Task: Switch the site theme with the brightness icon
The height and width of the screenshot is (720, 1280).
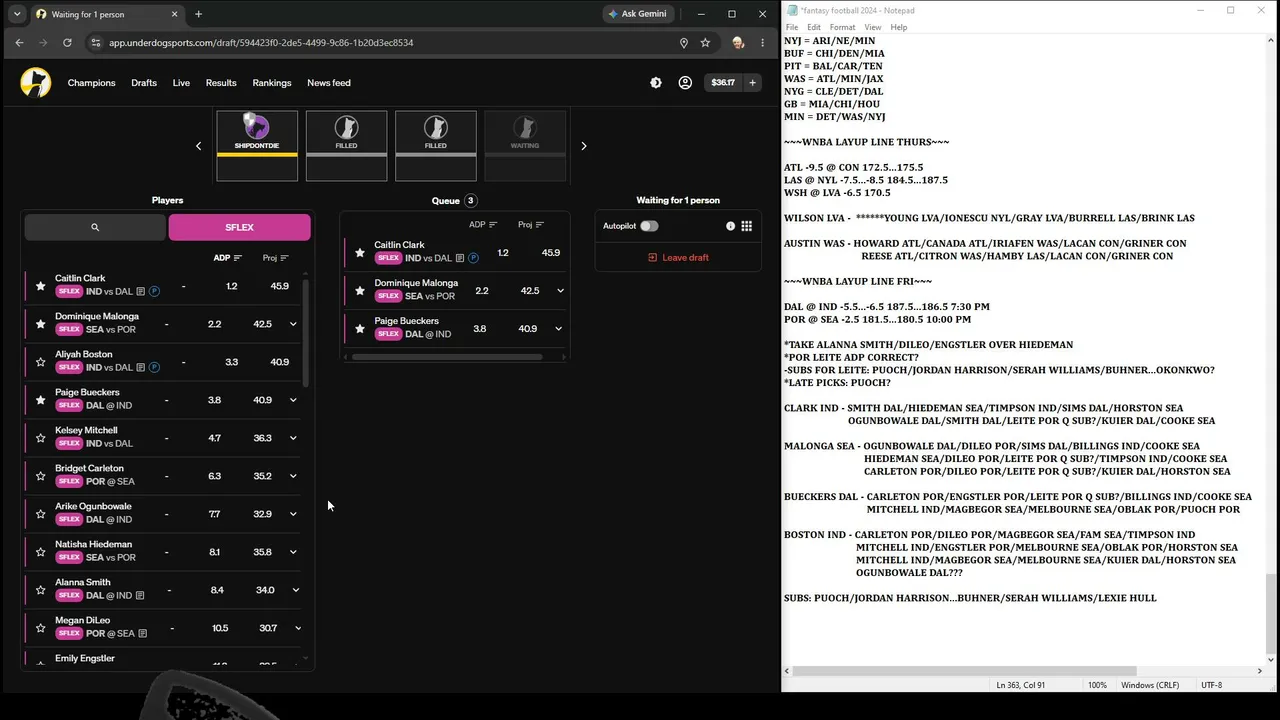Action: pos(656,83)
